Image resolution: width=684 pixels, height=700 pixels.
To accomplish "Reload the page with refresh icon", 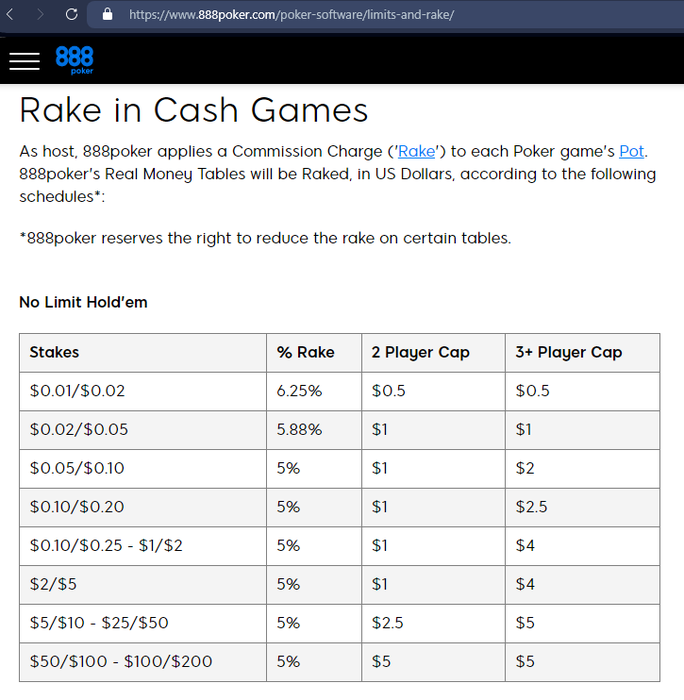I will [72, 15].
